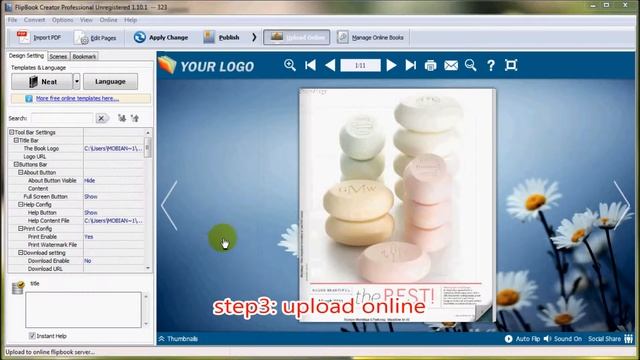640x360 pixels.
Task: Click the Upload Online button
Action: 297,37
